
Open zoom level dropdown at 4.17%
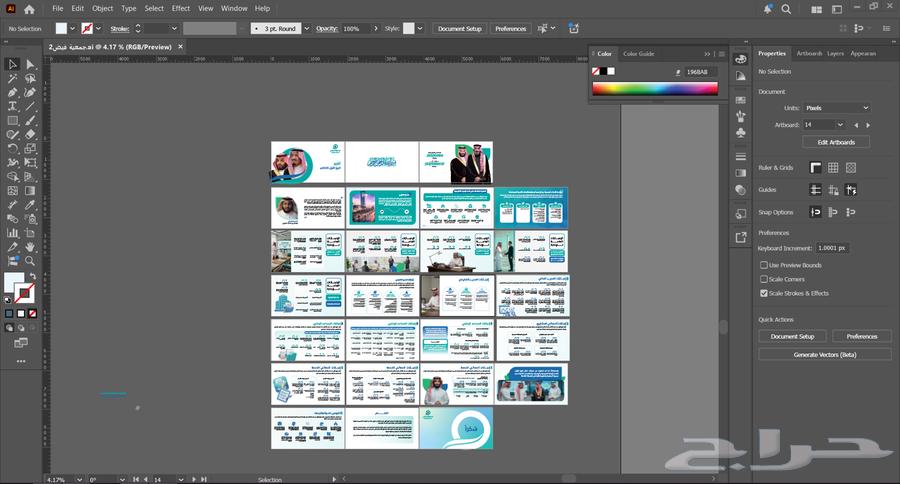tap(79, 479)
